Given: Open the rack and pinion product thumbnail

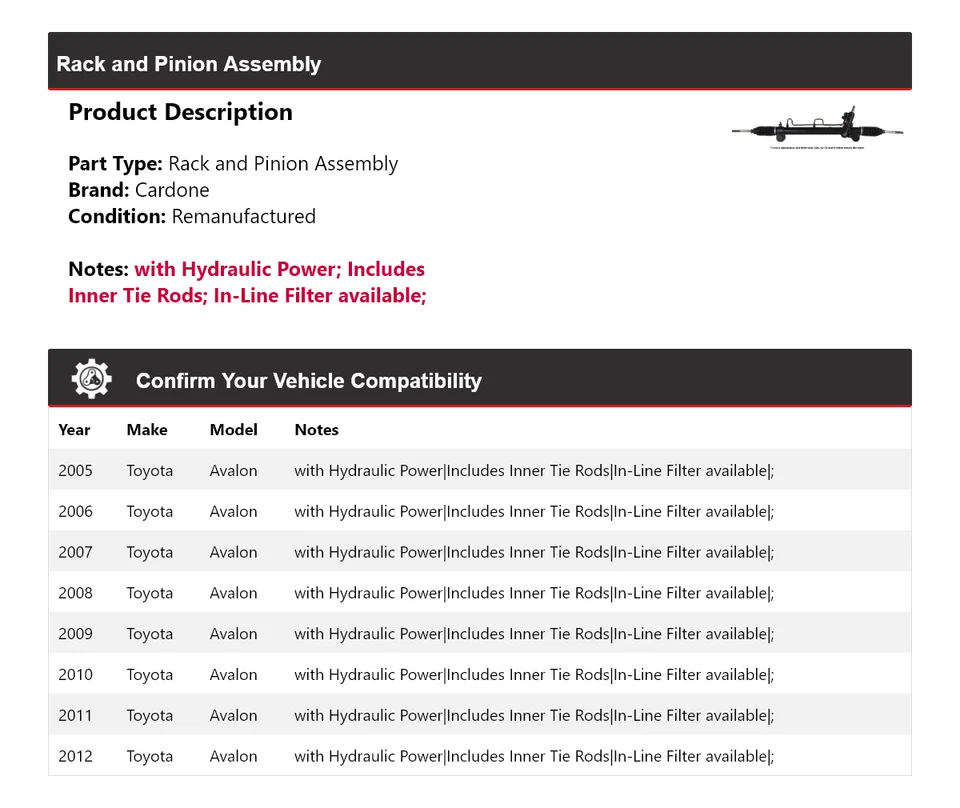Looking at the screenshot, I should pyautogui.click(x=817, y=130).
